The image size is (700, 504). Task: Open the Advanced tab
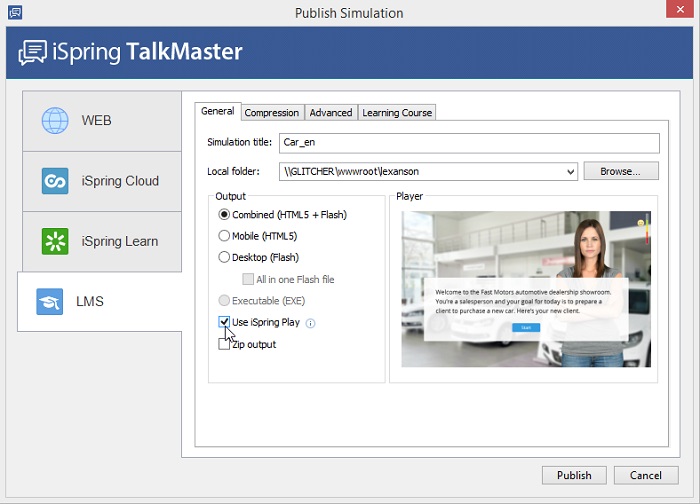point(330,113)
